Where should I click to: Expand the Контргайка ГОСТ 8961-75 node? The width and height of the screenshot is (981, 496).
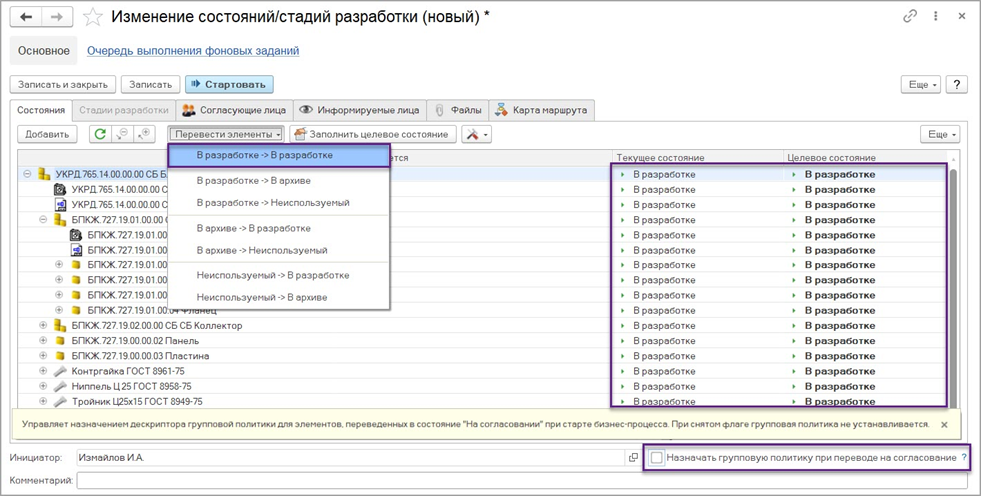tap(43, 371)
